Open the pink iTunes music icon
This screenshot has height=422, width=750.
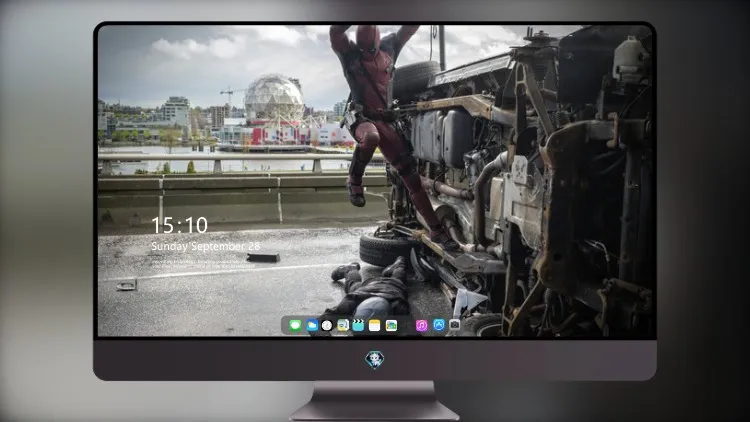421,325
